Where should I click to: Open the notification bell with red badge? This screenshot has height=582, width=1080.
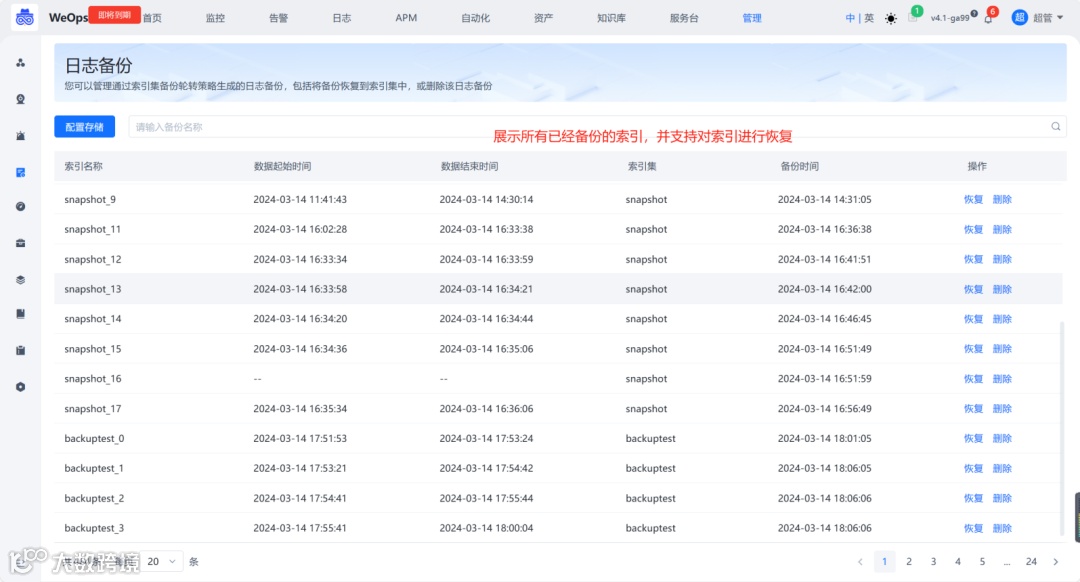989,17
